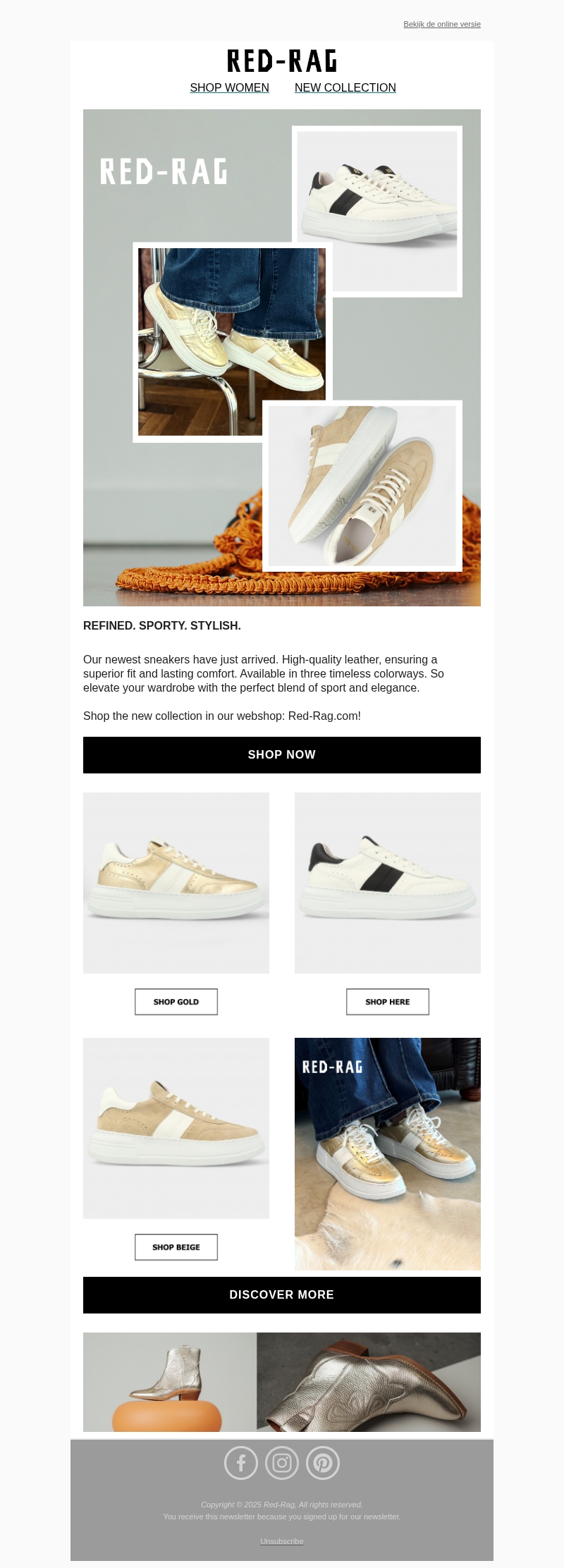Open the Instagram icon in footer
Image resolution: width=564 pixels, height=1568 pixels.
282,1463
